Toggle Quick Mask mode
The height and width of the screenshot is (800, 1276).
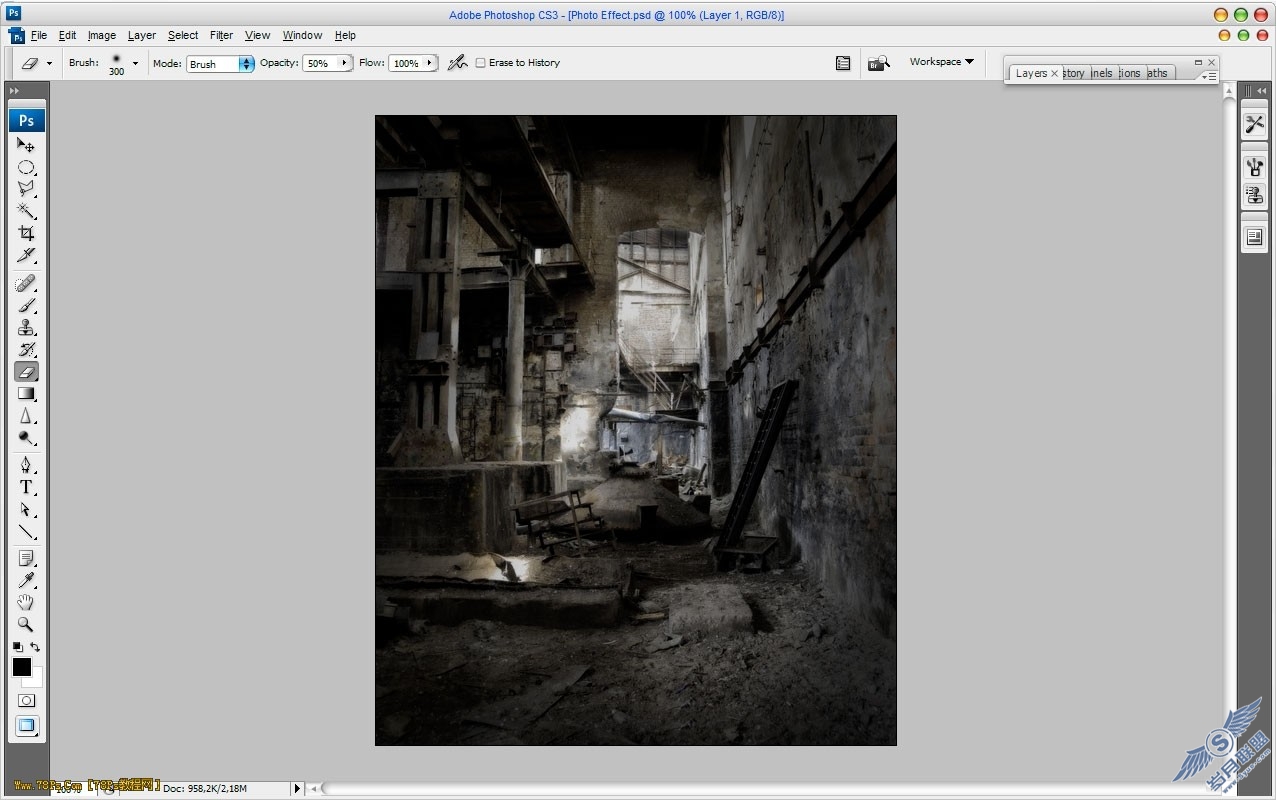coord(26,701)
